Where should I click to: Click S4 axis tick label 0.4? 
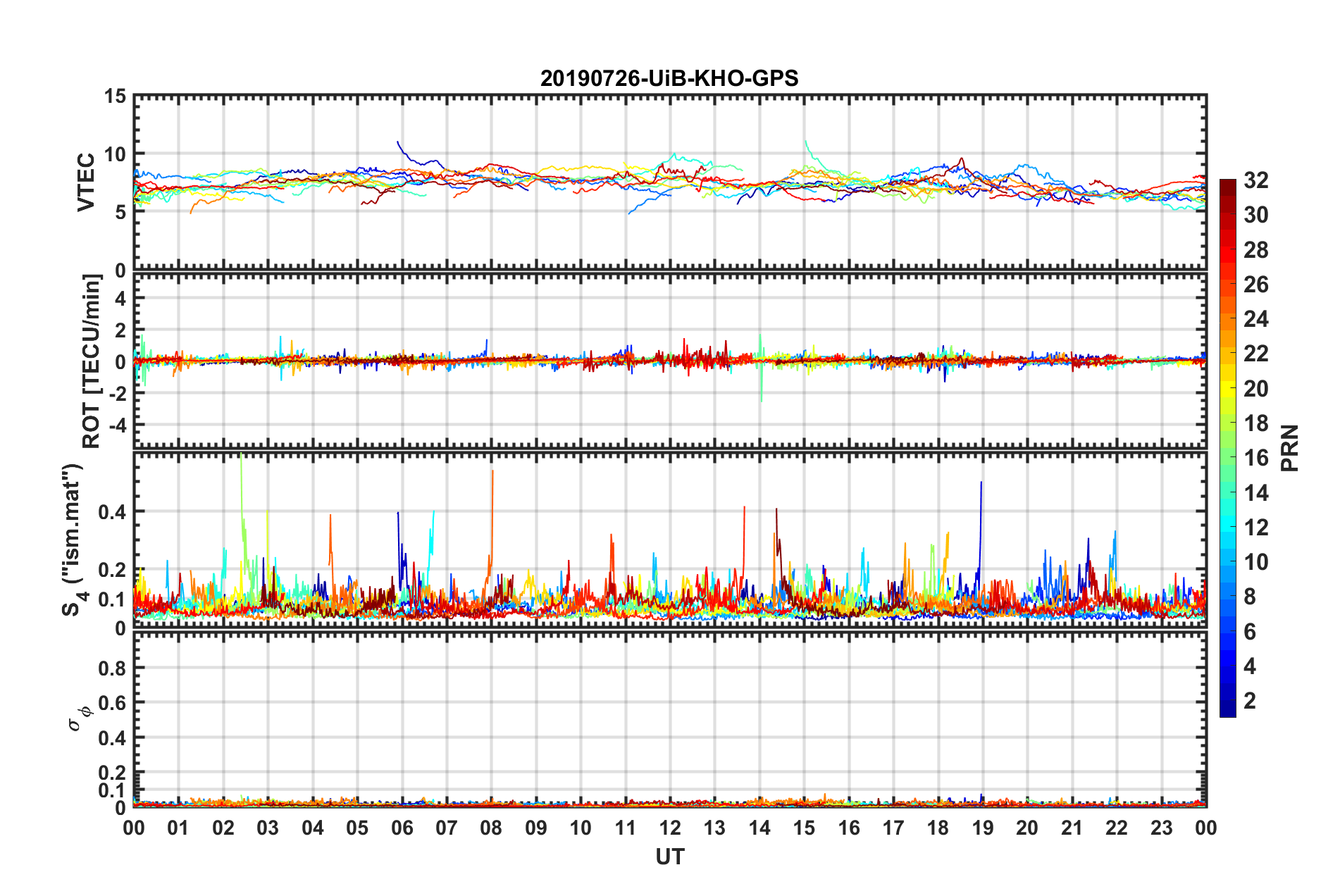coord(112,512)
